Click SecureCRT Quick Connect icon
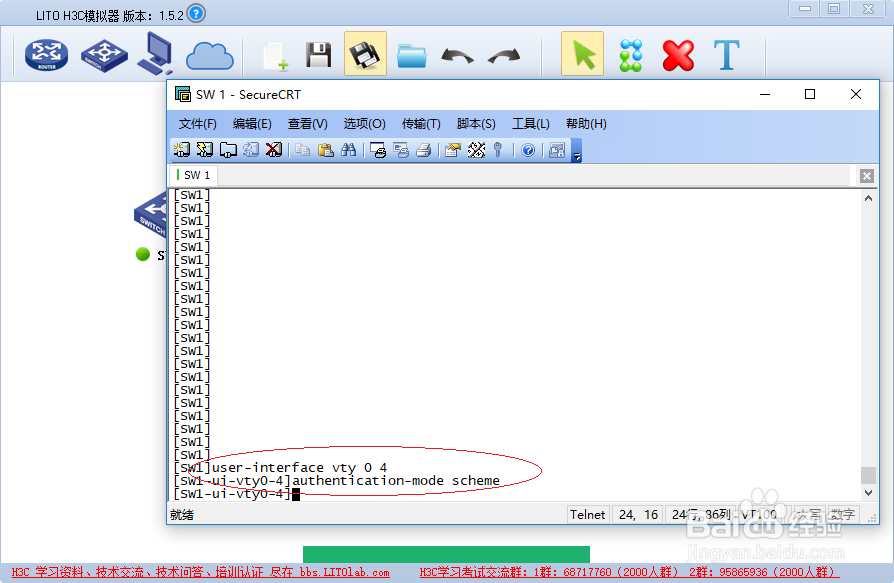Image resolution: width=894 pixels, height=583 pixels. [205, 150]
